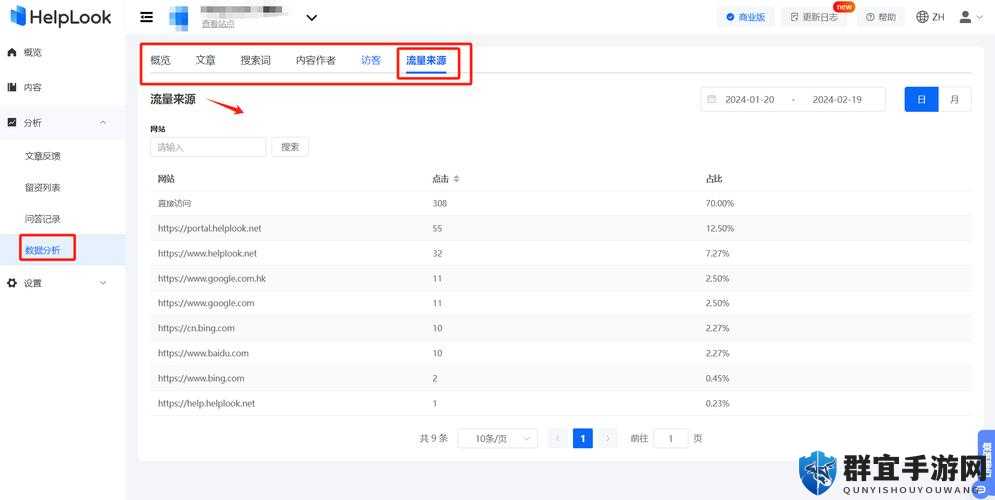Open the site selector dropdown chevron
This screenshot has width=995, height=500.
coord(312,18)
